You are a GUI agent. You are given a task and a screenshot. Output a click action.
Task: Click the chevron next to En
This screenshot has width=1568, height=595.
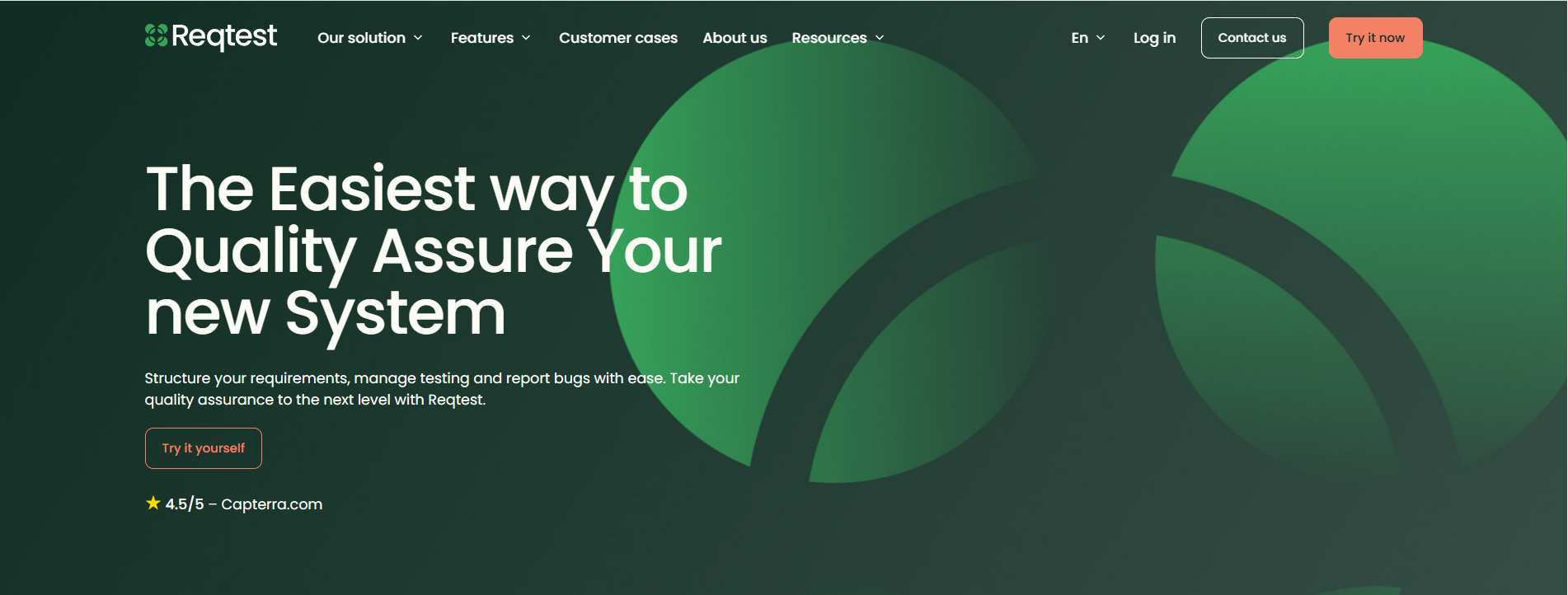[x=1101, y=38]
